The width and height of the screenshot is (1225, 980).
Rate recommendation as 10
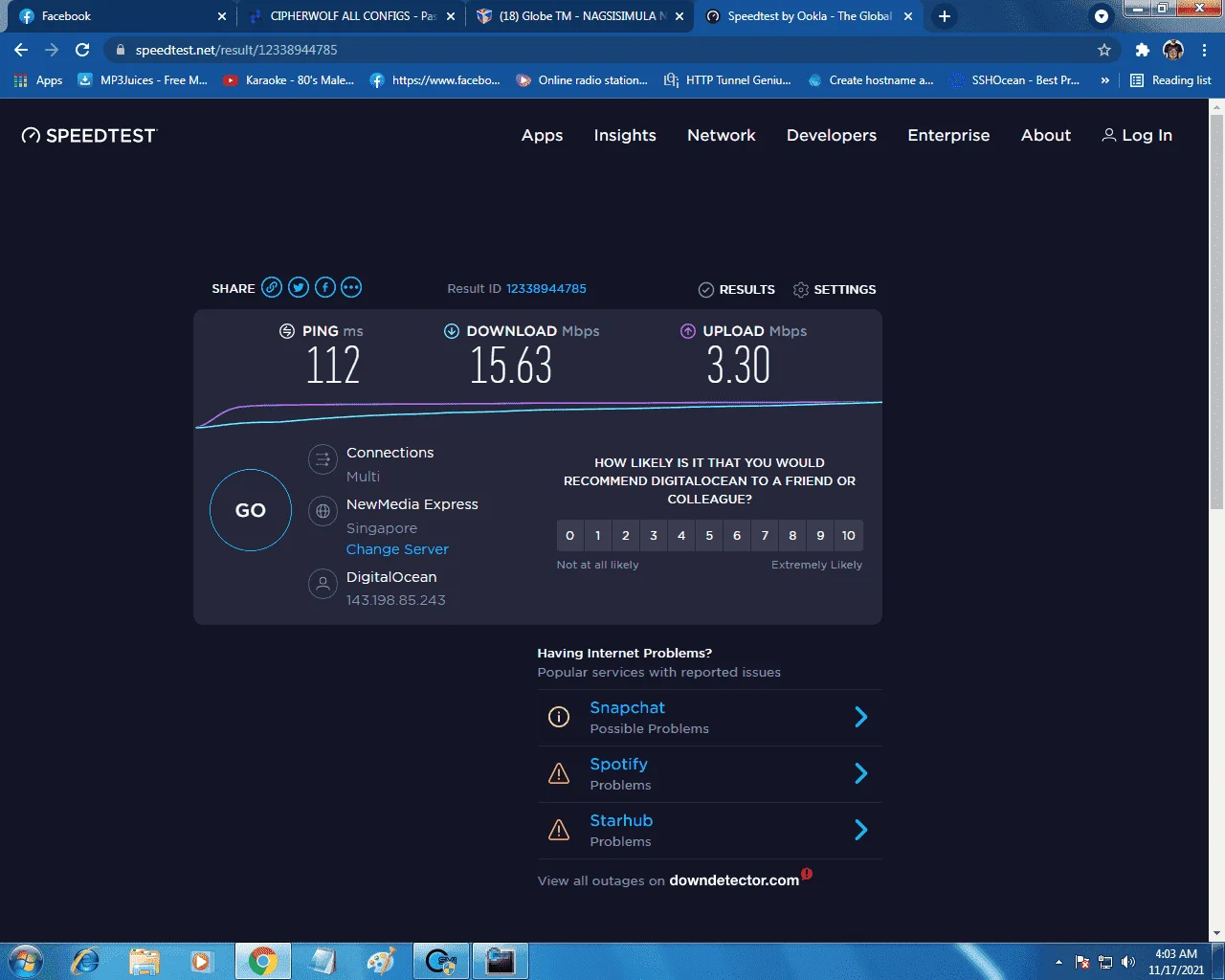(849, 536)
